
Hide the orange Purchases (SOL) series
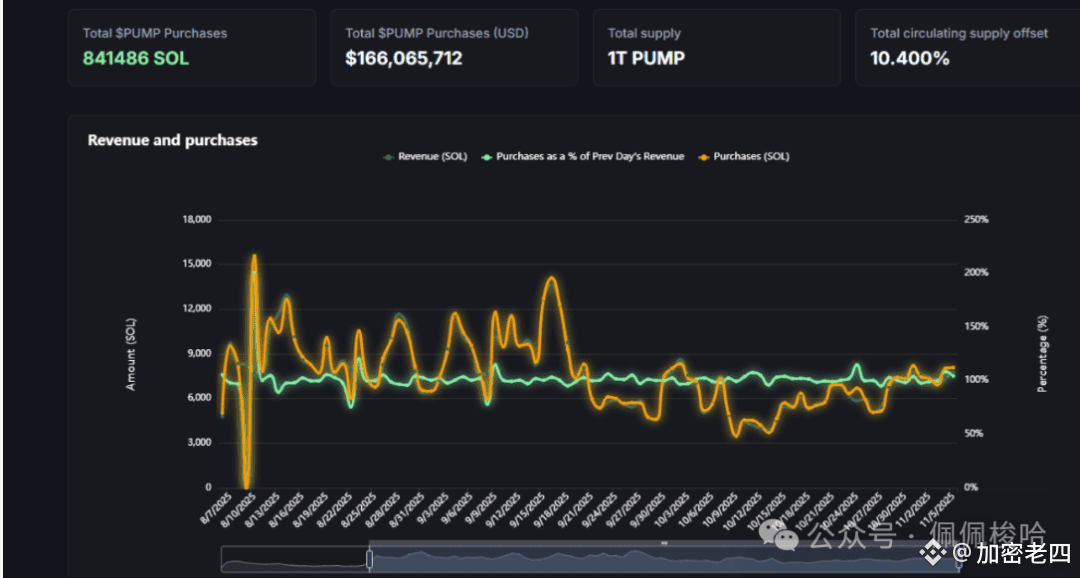750,156
